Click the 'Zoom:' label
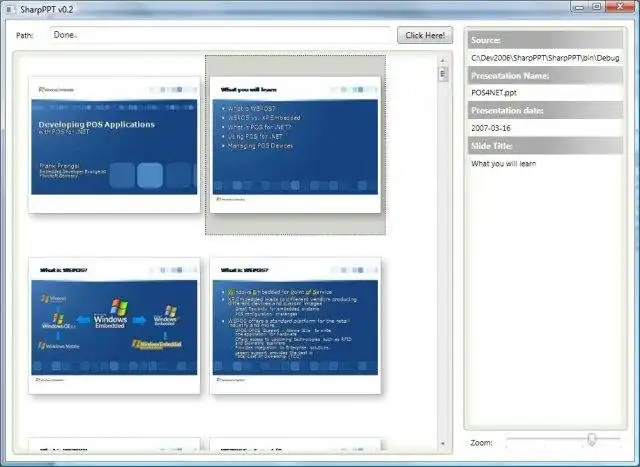 click(x=481, y=443)
